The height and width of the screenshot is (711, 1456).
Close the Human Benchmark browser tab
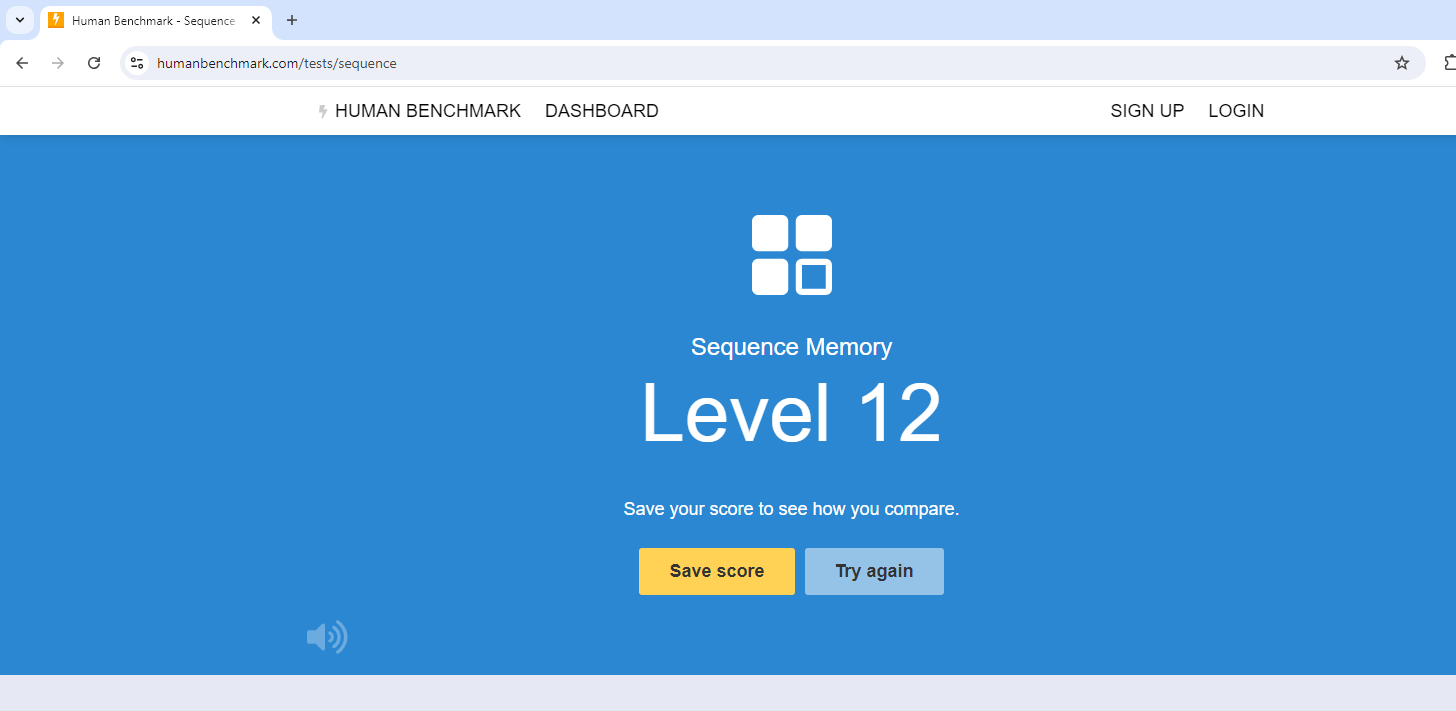[x=256, y=20]
